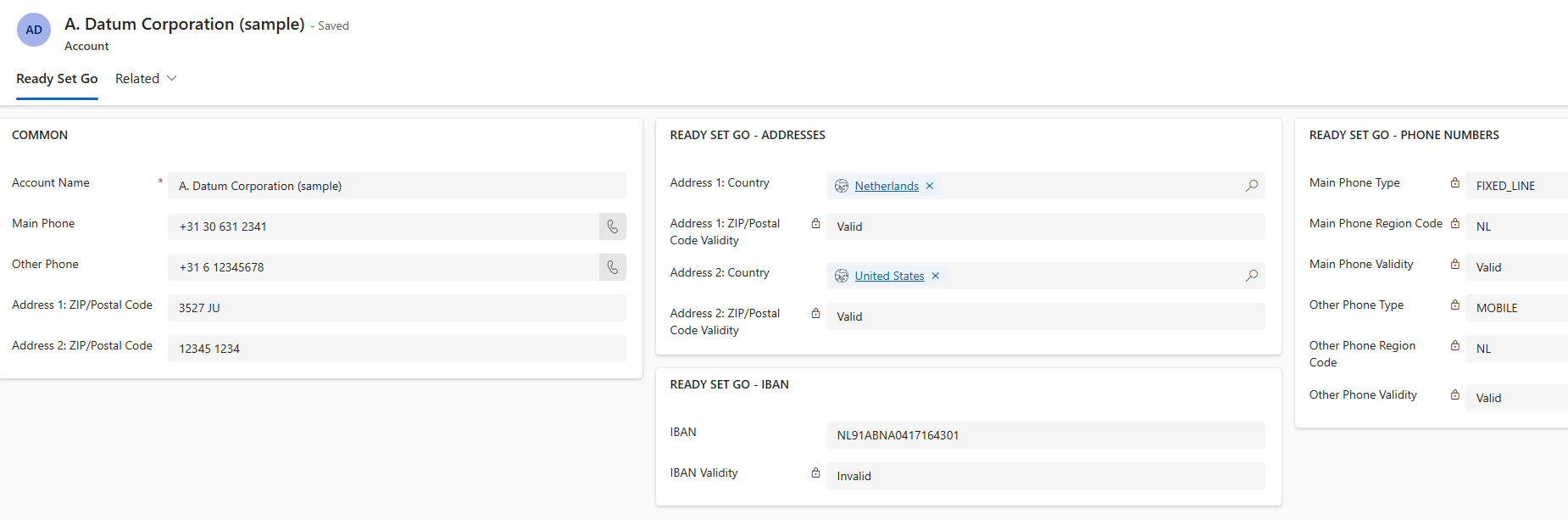Click READY SET GO - ADDRESSES heading

tap(748, 135)
